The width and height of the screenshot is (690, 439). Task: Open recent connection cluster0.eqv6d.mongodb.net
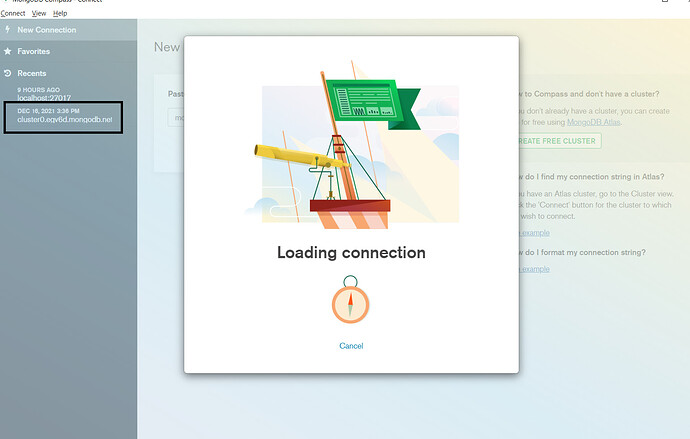65,119
